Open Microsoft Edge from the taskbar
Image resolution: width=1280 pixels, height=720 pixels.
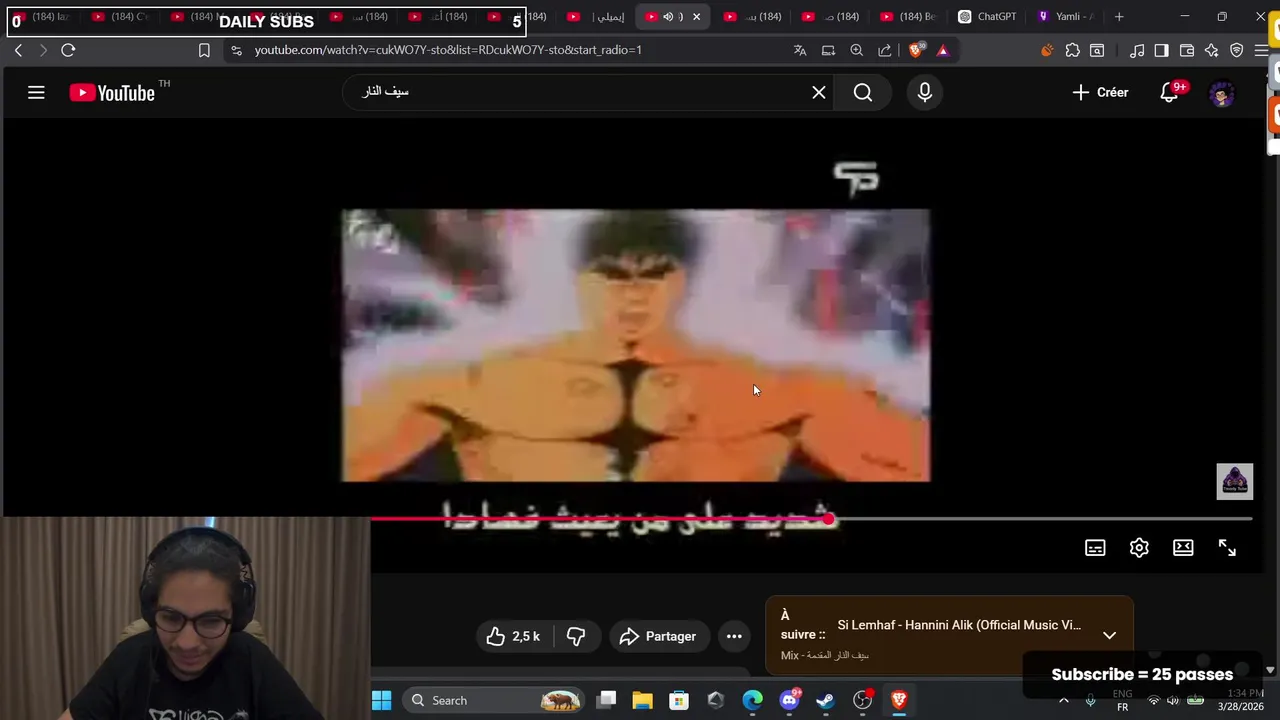tap(752, 700)
